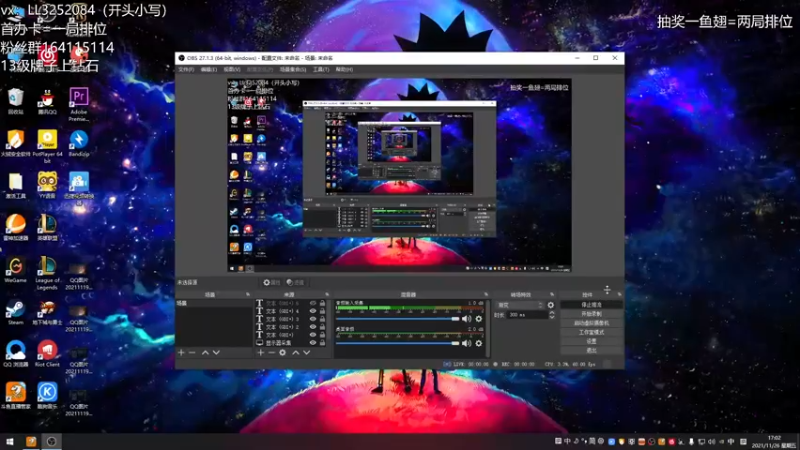This screenshot has height=450, width=800.
Task: Toggle visibility of the 显示器采集 source
Action: (313, 343)
